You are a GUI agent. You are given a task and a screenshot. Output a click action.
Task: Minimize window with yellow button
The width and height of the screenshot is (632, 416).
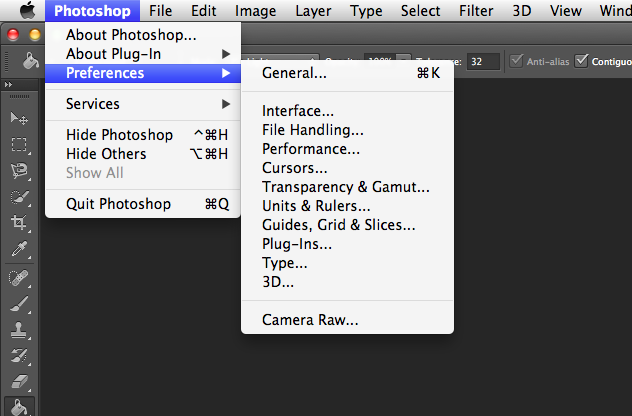35,35
